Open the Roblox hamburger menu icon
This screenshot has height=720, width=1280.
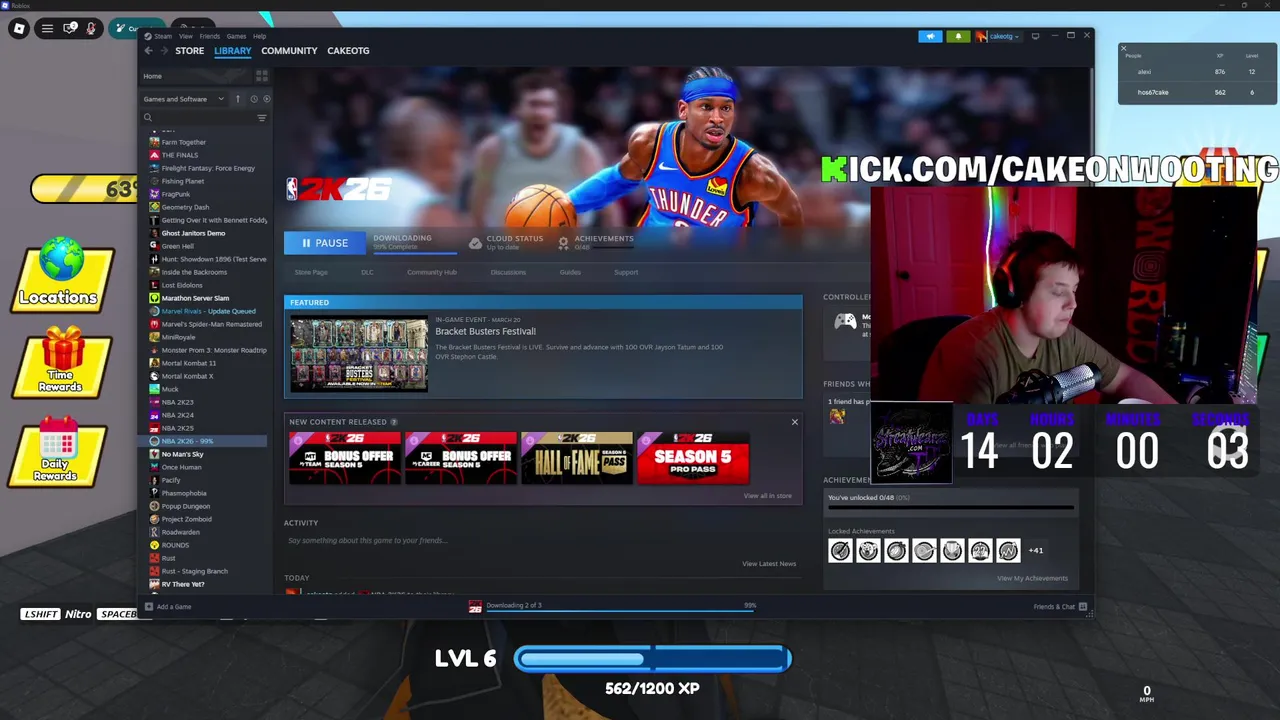(47, 29)
